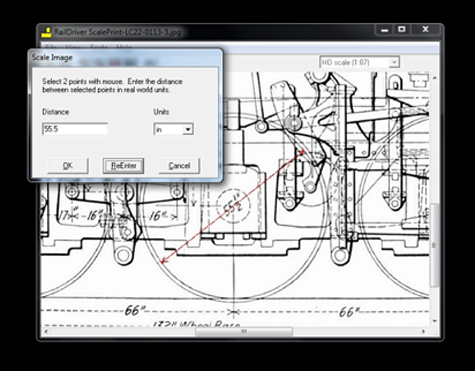This screenshot has width=475, height=371.
Task: Open the Units dropdown showing in
Action: (x=173, y=129)
